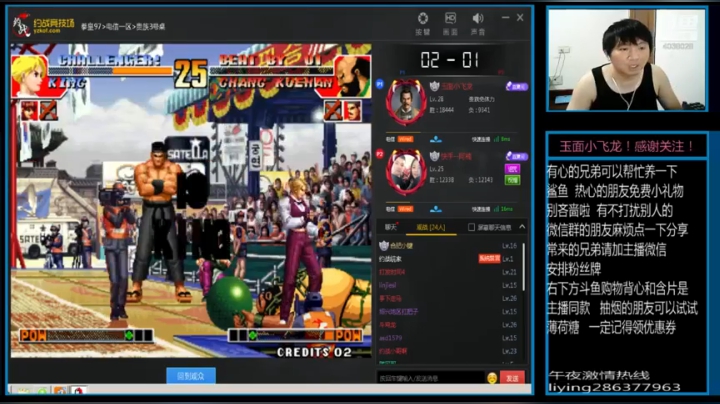The image size is (720, 404).
Task: Click the red 系统管理 tag in spectator list
Action: coord(489,259)
